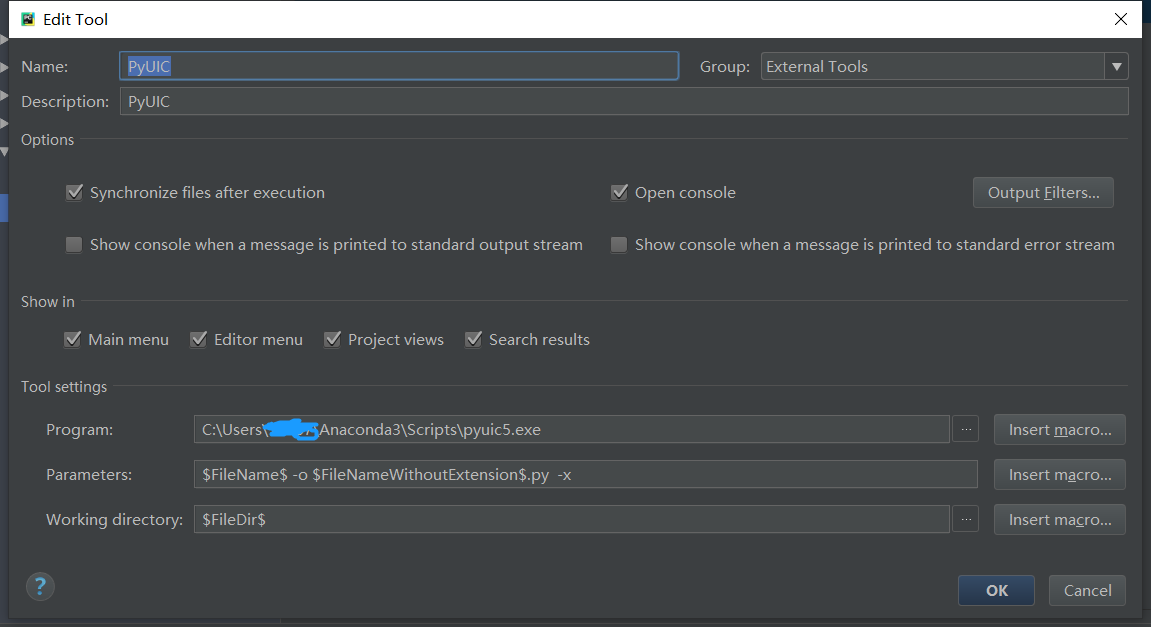Click the Options section label
This screenshot has width=1151, height=627.
click(48, 139)
